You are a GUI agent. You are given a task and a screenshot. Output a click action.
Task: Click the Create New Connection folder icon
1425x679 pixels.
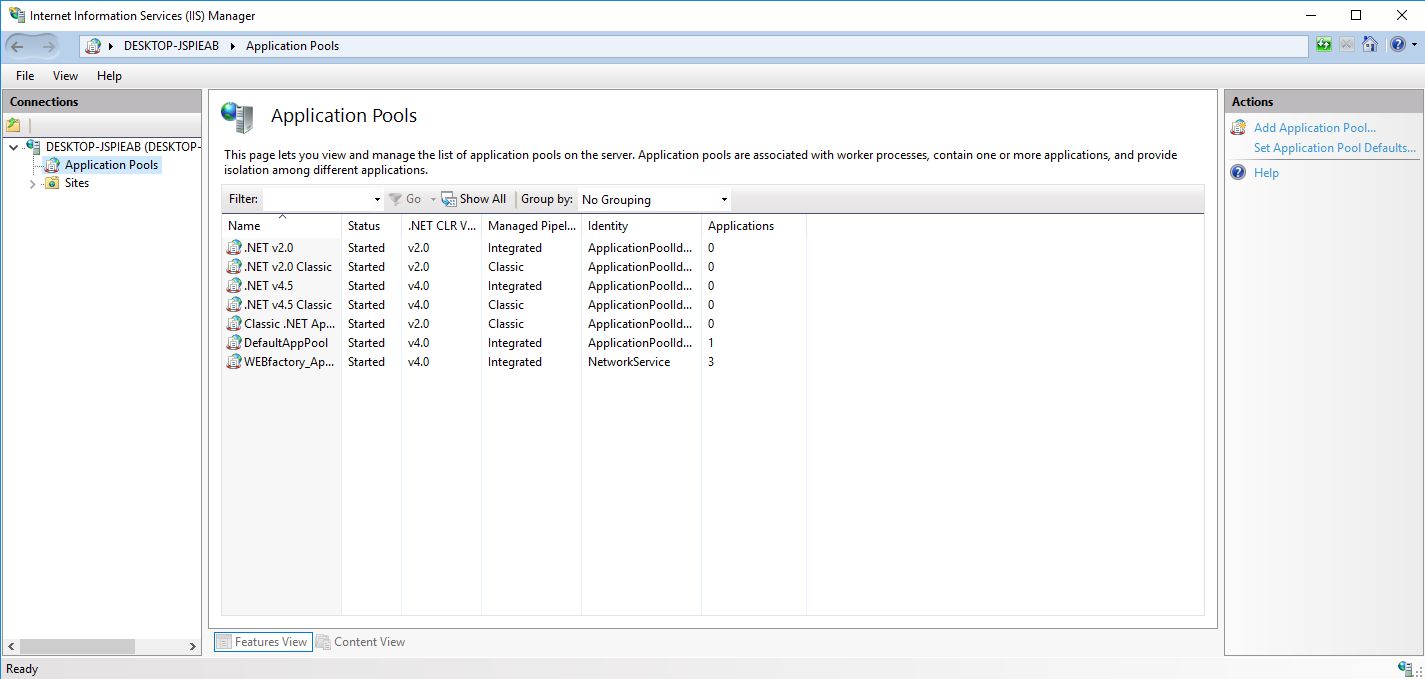13,124
